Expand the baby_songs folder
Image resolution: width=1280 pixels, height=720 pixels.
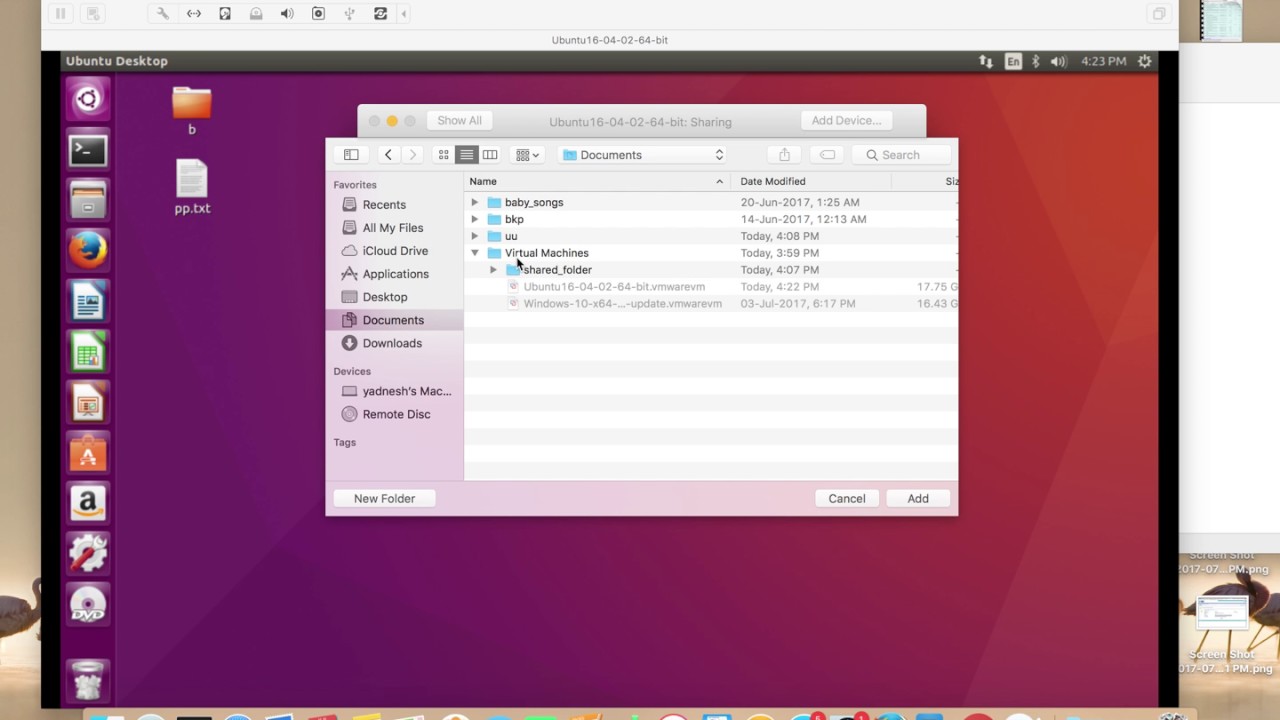point(475,202)
